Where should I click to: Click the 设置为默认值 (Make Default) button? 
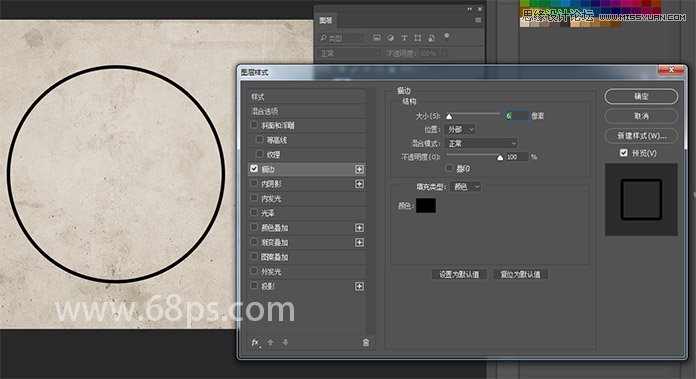coord(459,274)
